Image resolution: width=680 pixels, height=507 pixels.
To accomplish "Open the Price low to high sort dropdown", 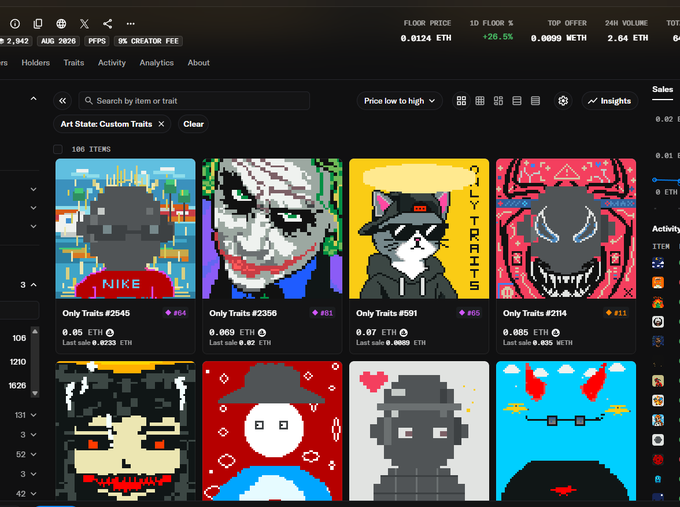I will 399,101.
